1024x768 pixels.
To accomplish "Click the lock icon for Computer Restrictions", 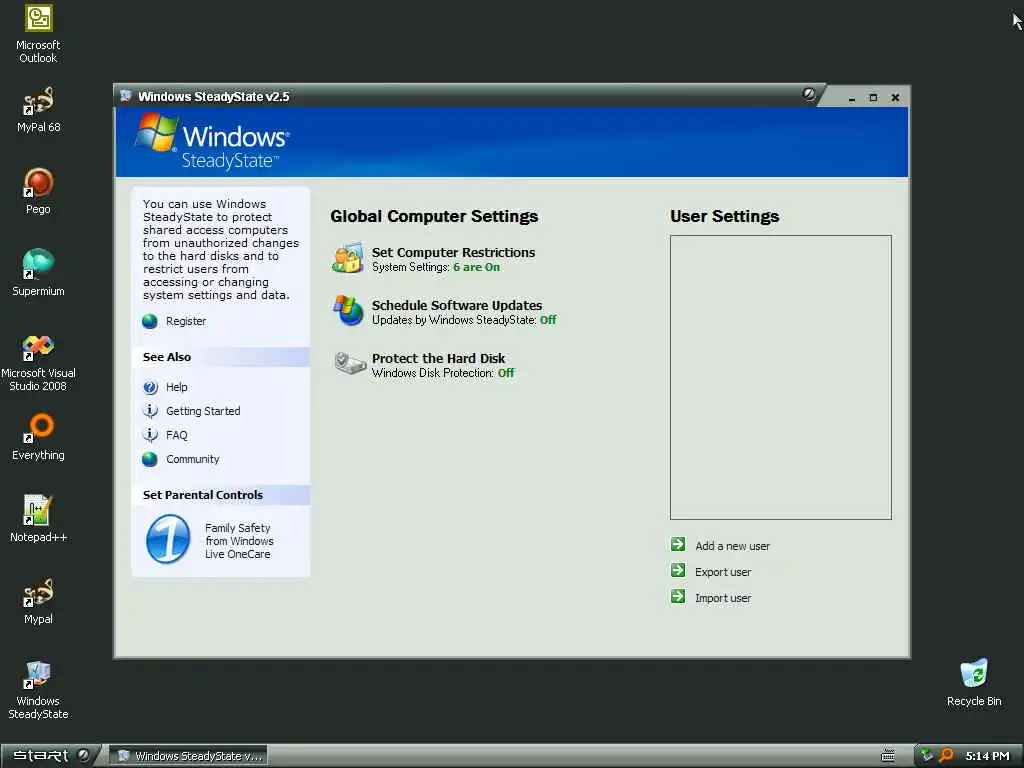I will tap(347, 258).
